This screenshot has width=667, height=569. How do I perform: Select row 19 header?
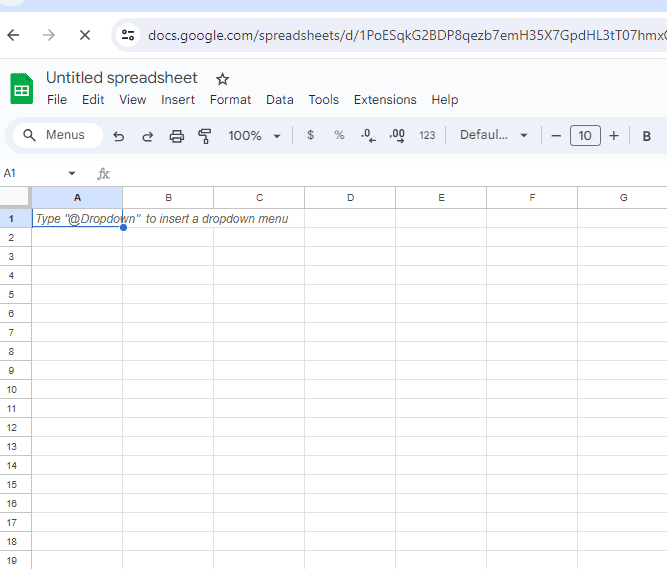tap(15, 560)
